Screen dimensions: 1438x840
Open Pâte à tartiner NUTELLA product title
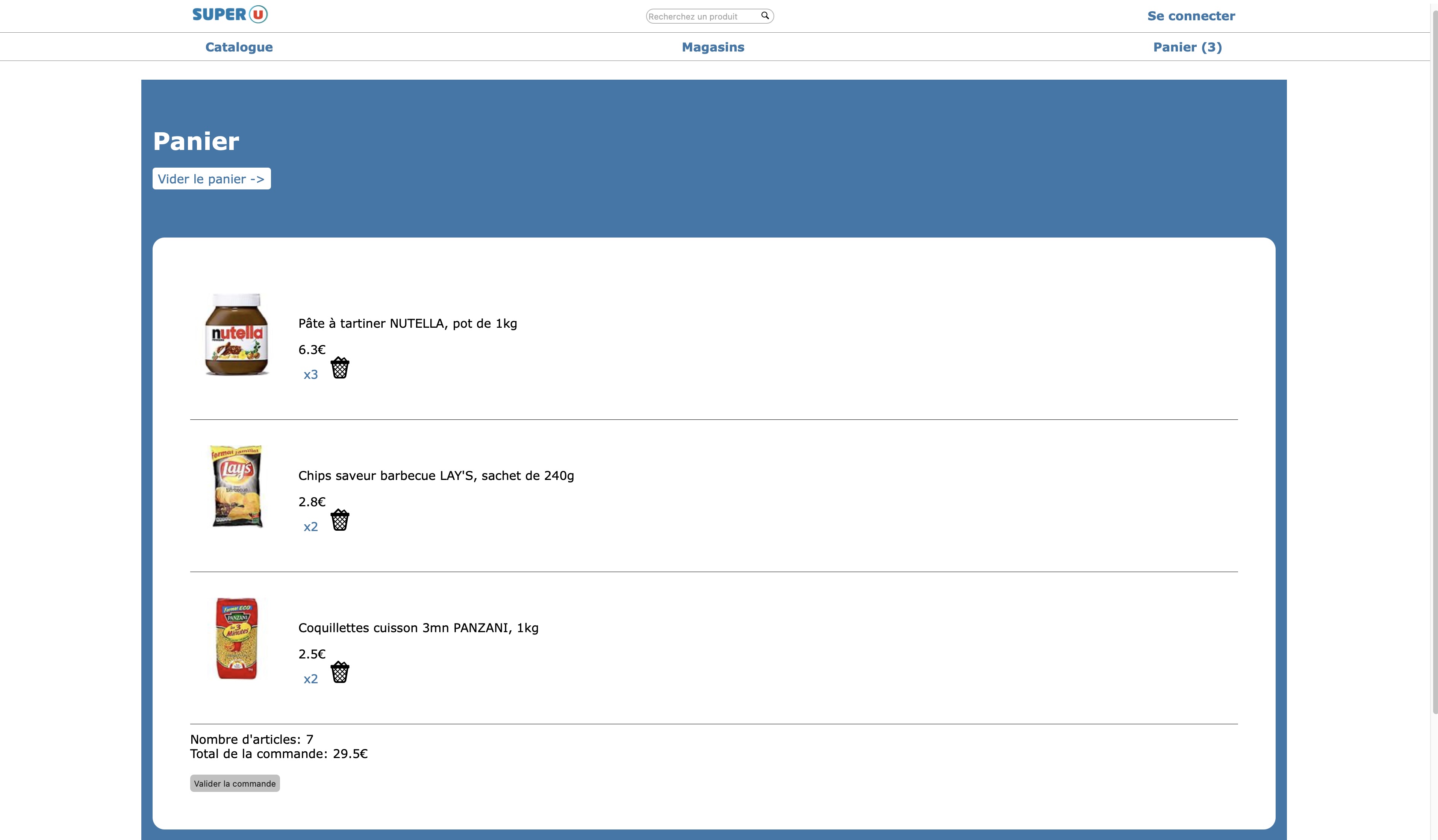click(407, 324)
